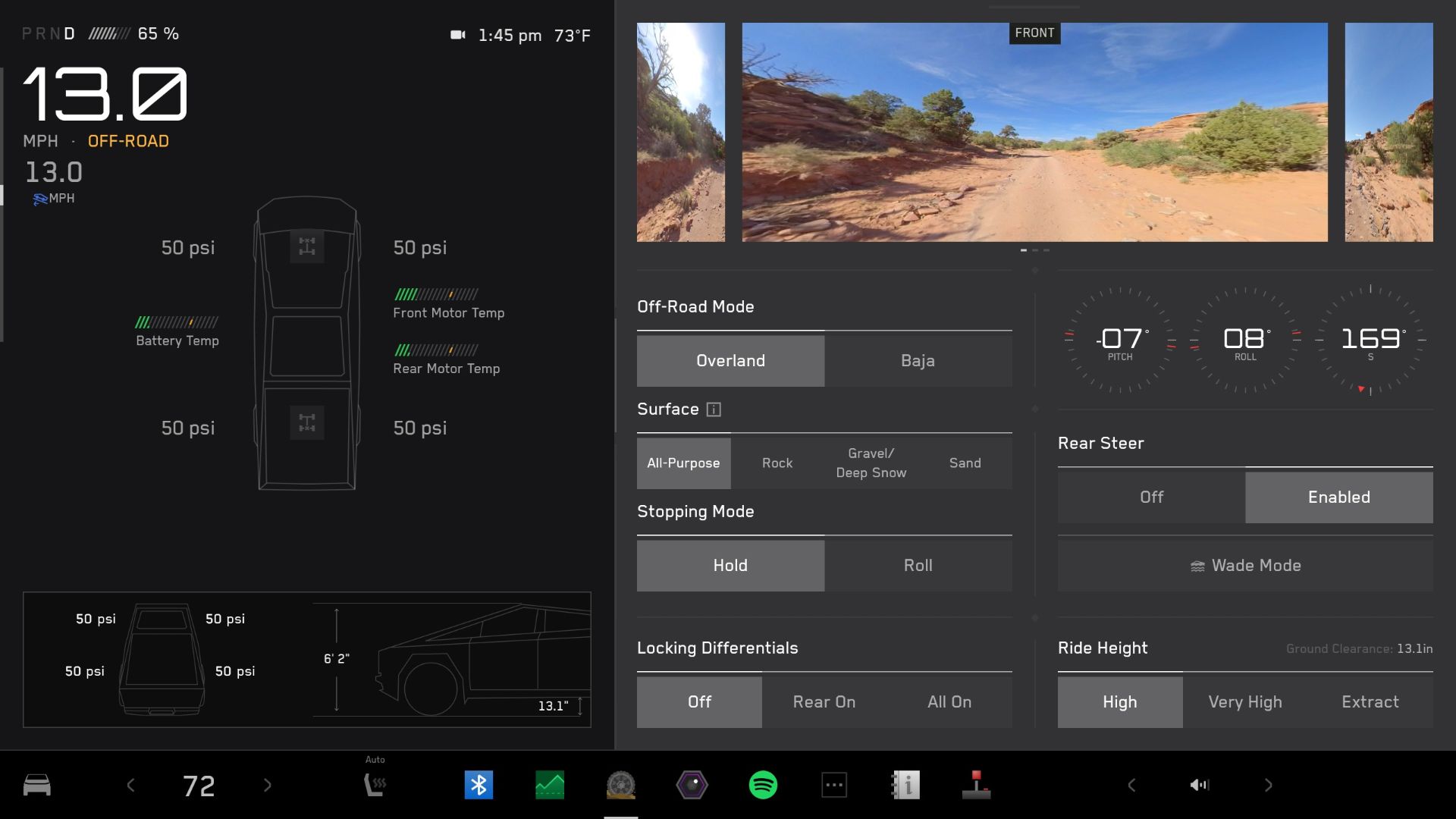Click the green stock/chart icon
This screenshot has width=1456, height=819.
[550, 784]
